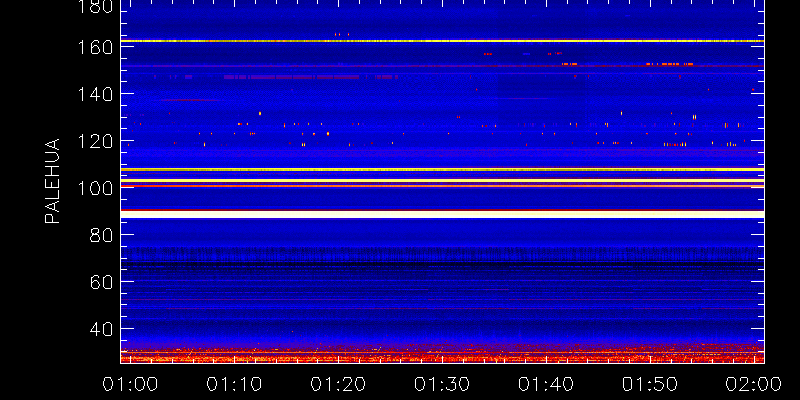This screenshot has height=400, width=800.
Task: Click the 160 frequency axis label
Action: 96,47
